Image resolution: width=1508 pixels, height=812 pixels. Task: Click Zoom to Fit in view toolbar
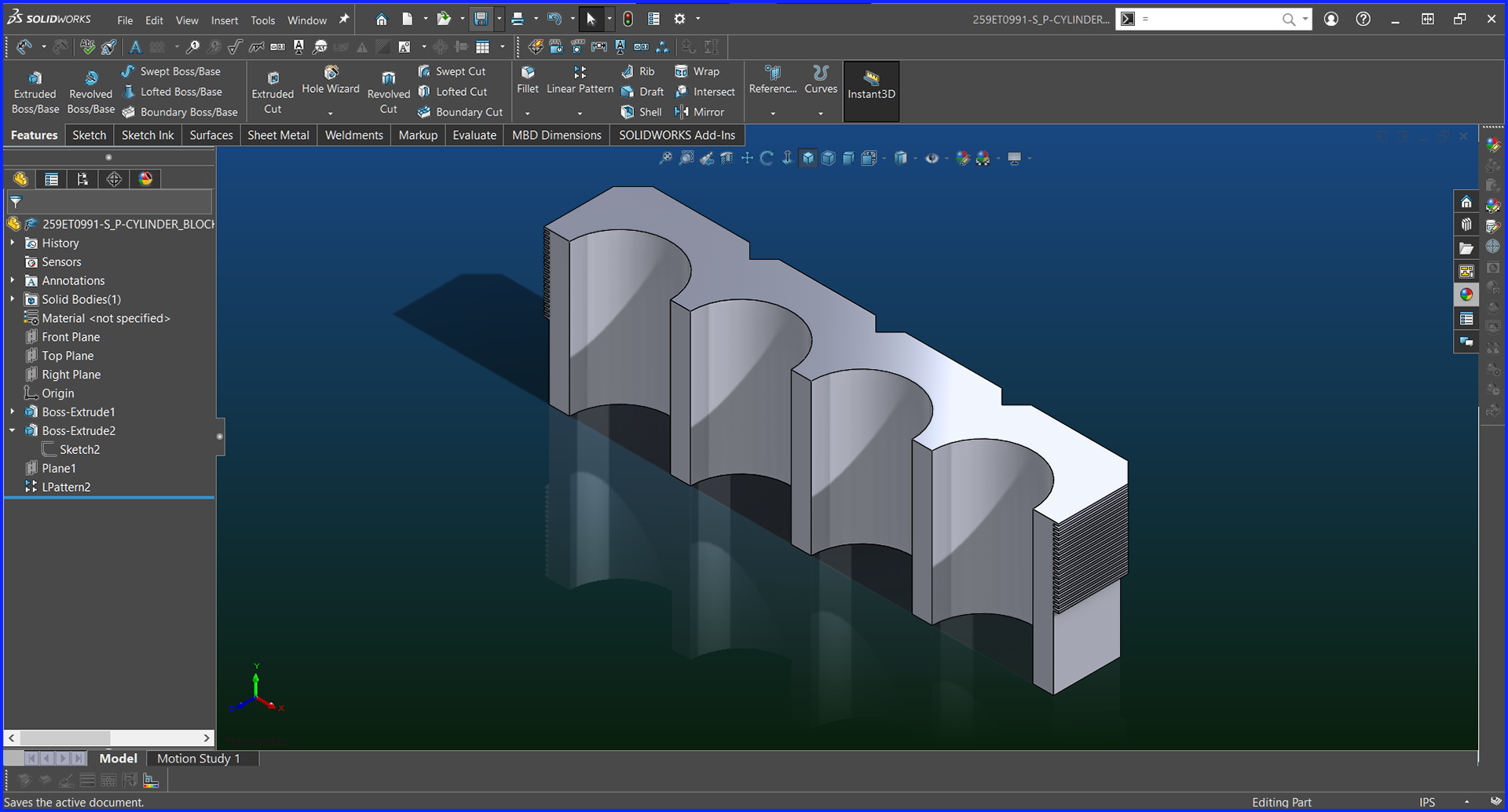pyautogui.click(x=665, y=159)
